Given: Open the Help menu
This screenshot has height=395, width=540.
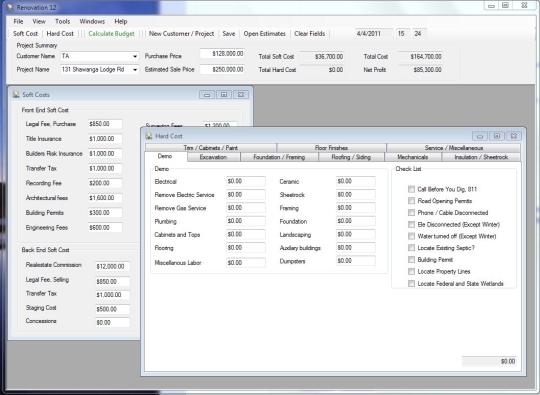Looking at the screenshot, I should [121, 21].
